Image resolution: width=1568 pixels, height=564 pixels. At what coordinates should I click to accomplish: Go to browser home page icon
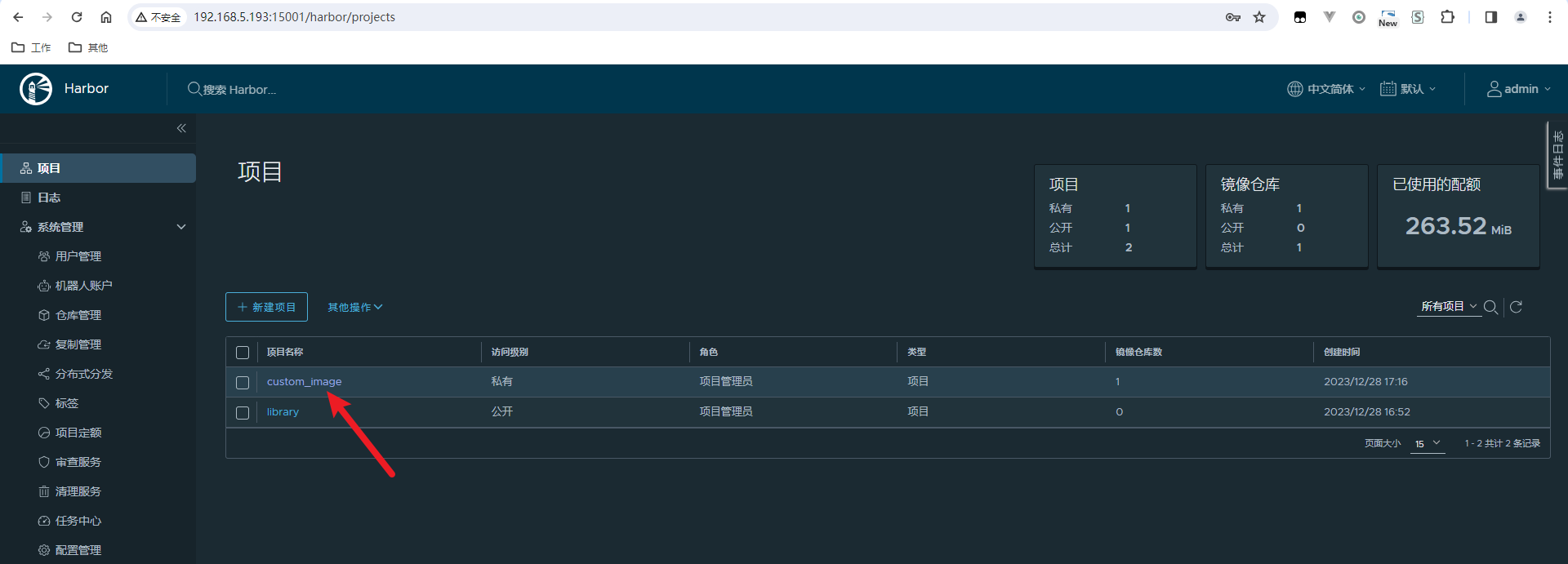(x=106, y=17)
